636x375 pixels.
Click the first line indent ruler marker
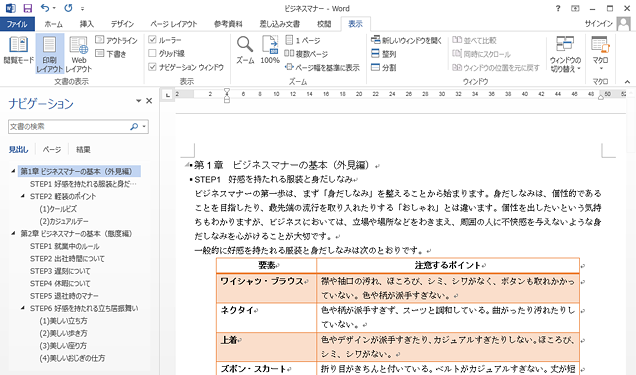coord(227,91)
